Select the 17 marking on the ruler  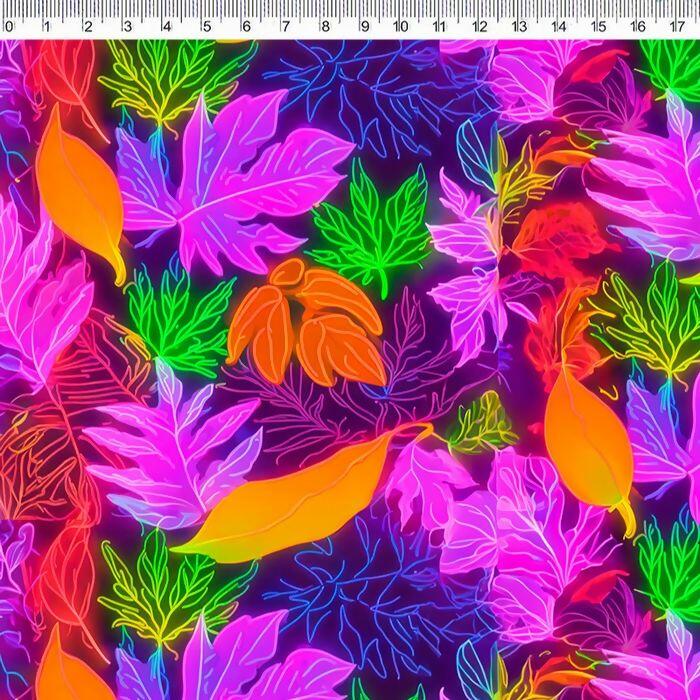677,27
